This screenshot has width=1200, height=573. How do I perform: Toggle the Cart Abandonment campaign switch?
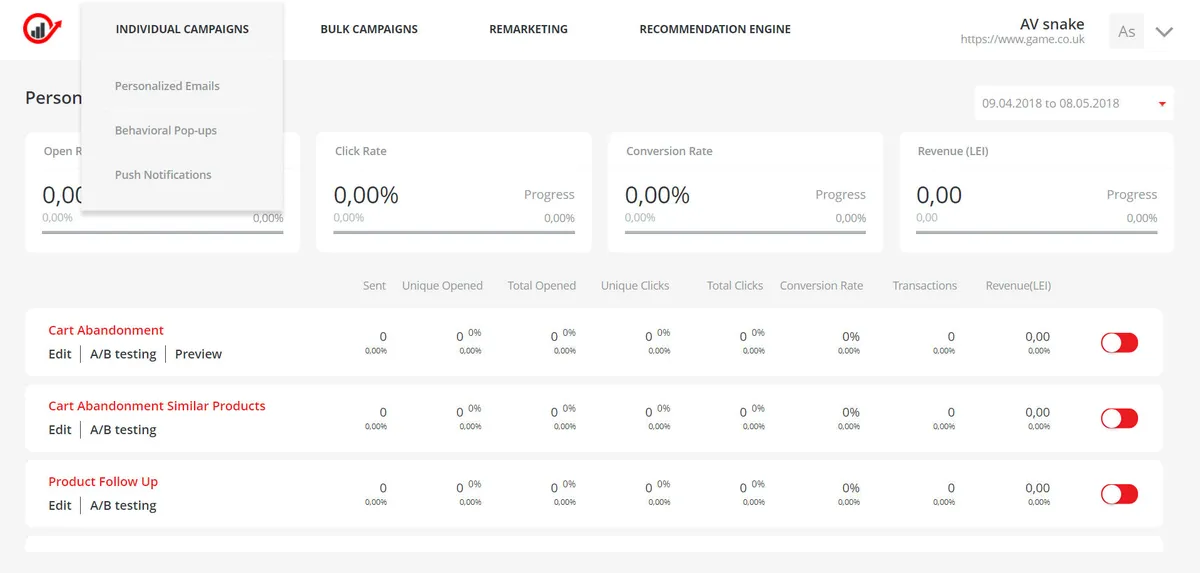(x=1119, y=343)
